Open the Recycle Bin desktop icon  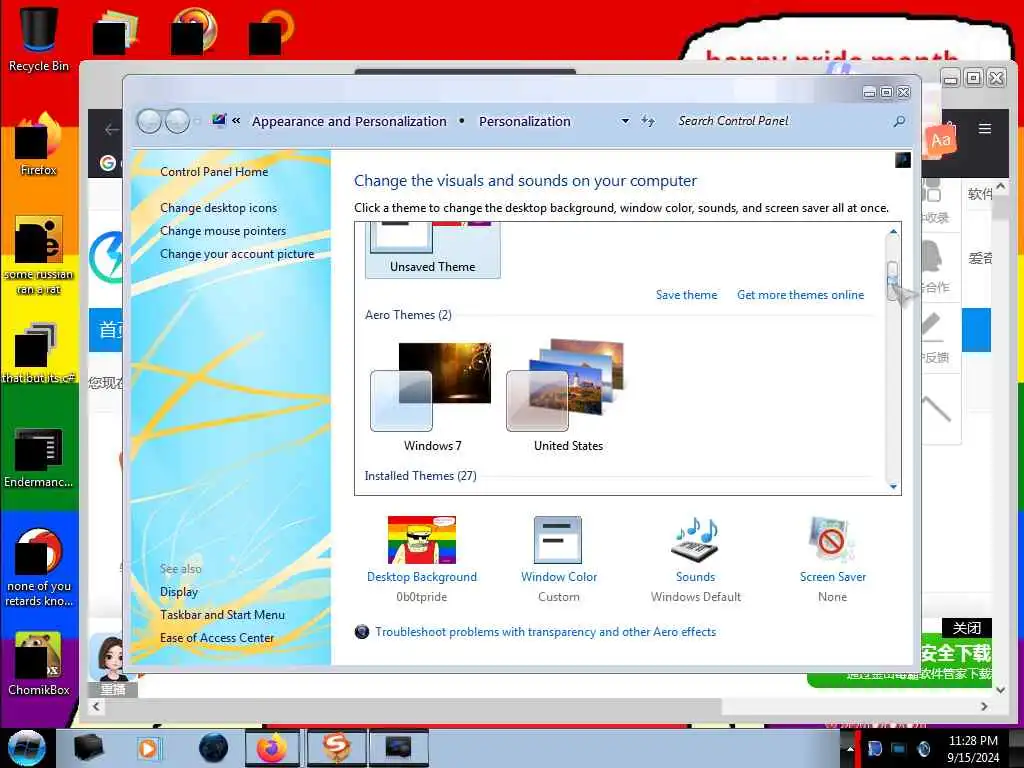pyautogui.click(x=38, y=39)
